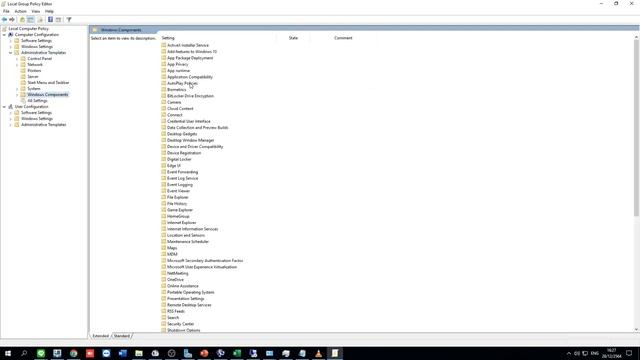Screen dimensions: 640x360
Task: Collapse Administrative Templates under Computer Configuration
Action: [11, 53]
